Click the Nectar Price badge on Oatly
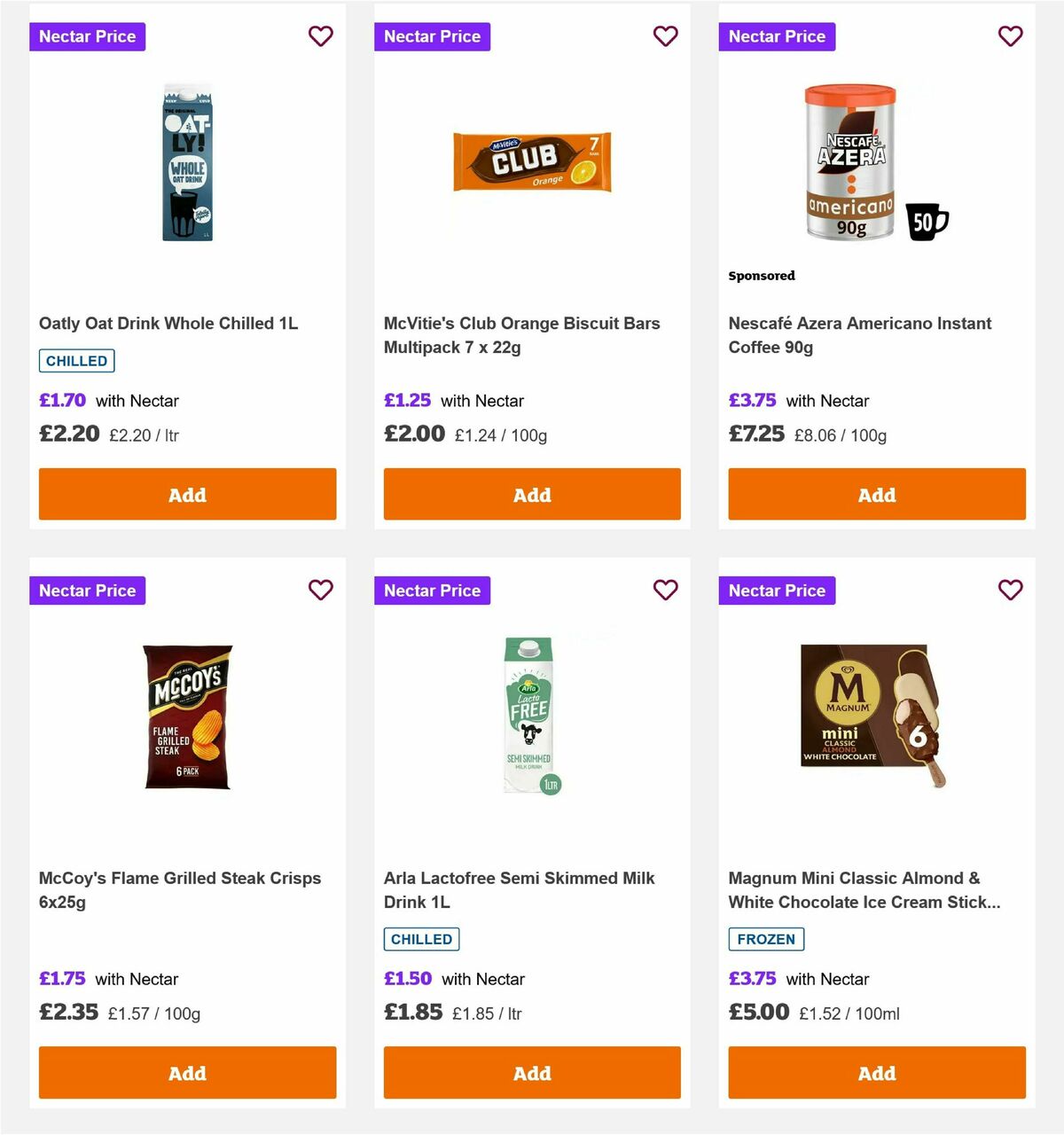This screenshot has height=1135, width=1064. (x=87, y=36)
